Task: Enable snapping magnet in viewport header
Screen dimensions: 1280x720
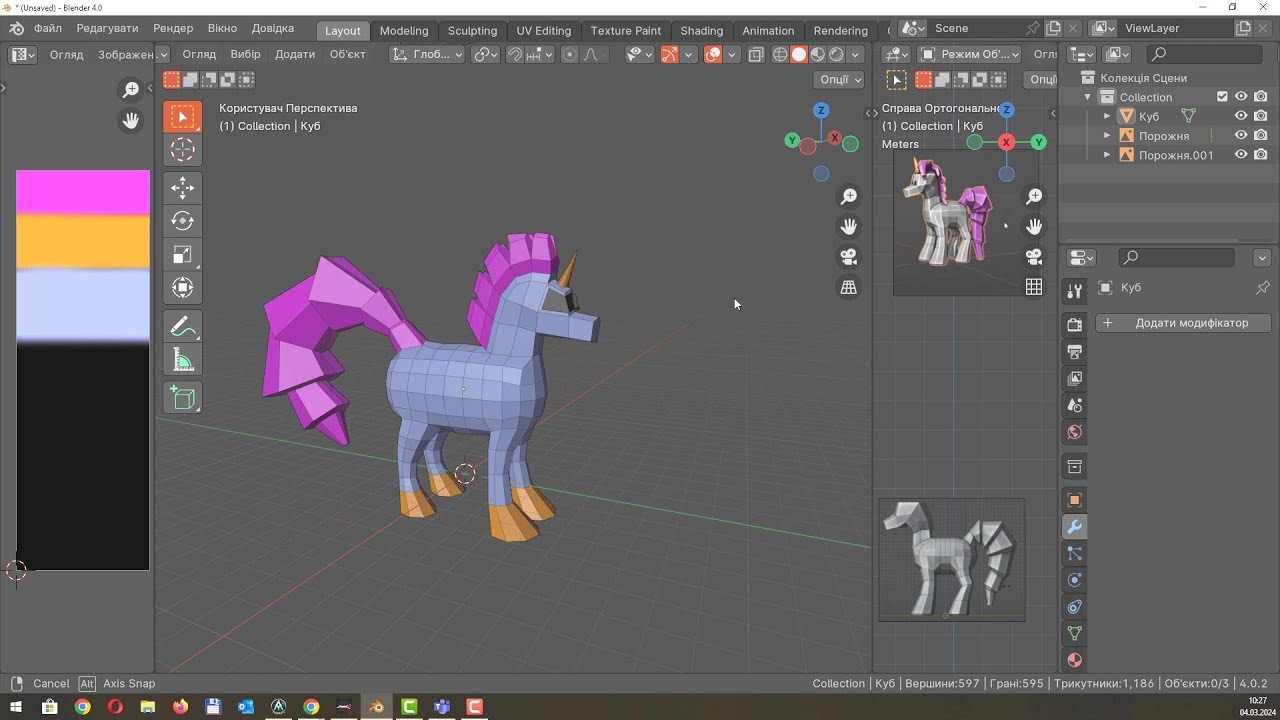Action: pos(514,55)
